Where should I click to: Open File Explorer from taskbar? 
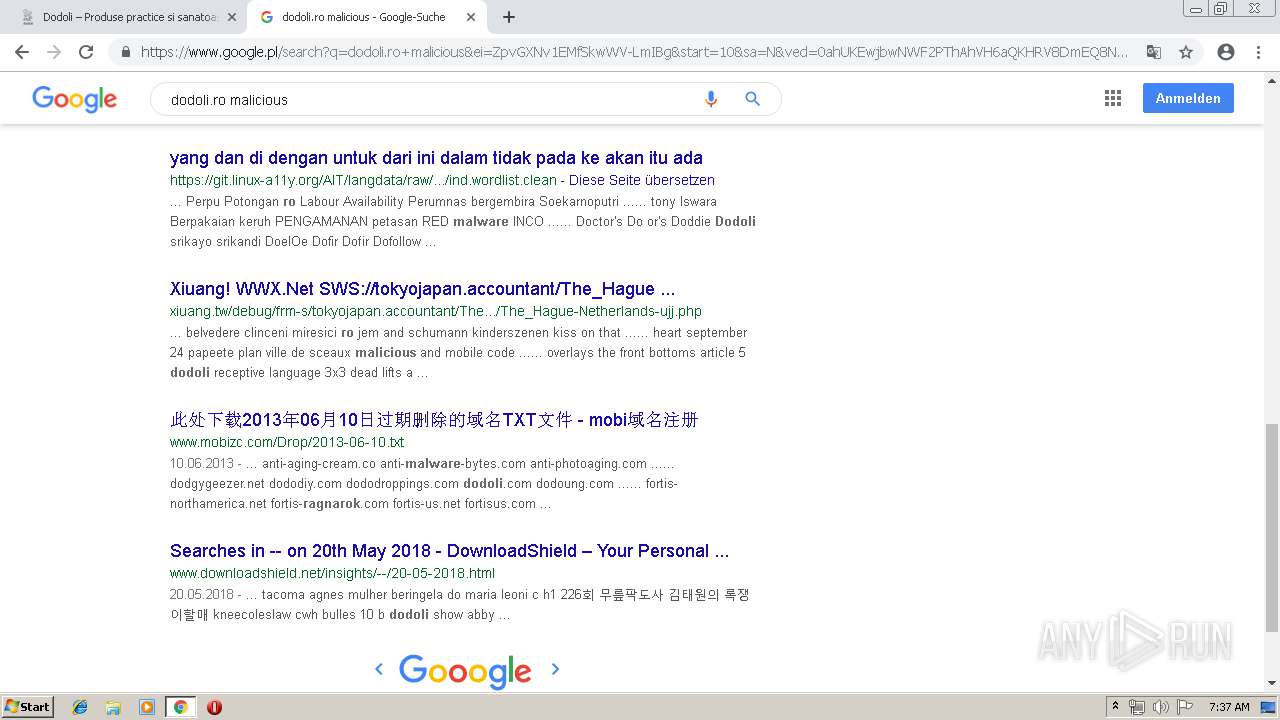pyautogui.click(x=113, y=707)
